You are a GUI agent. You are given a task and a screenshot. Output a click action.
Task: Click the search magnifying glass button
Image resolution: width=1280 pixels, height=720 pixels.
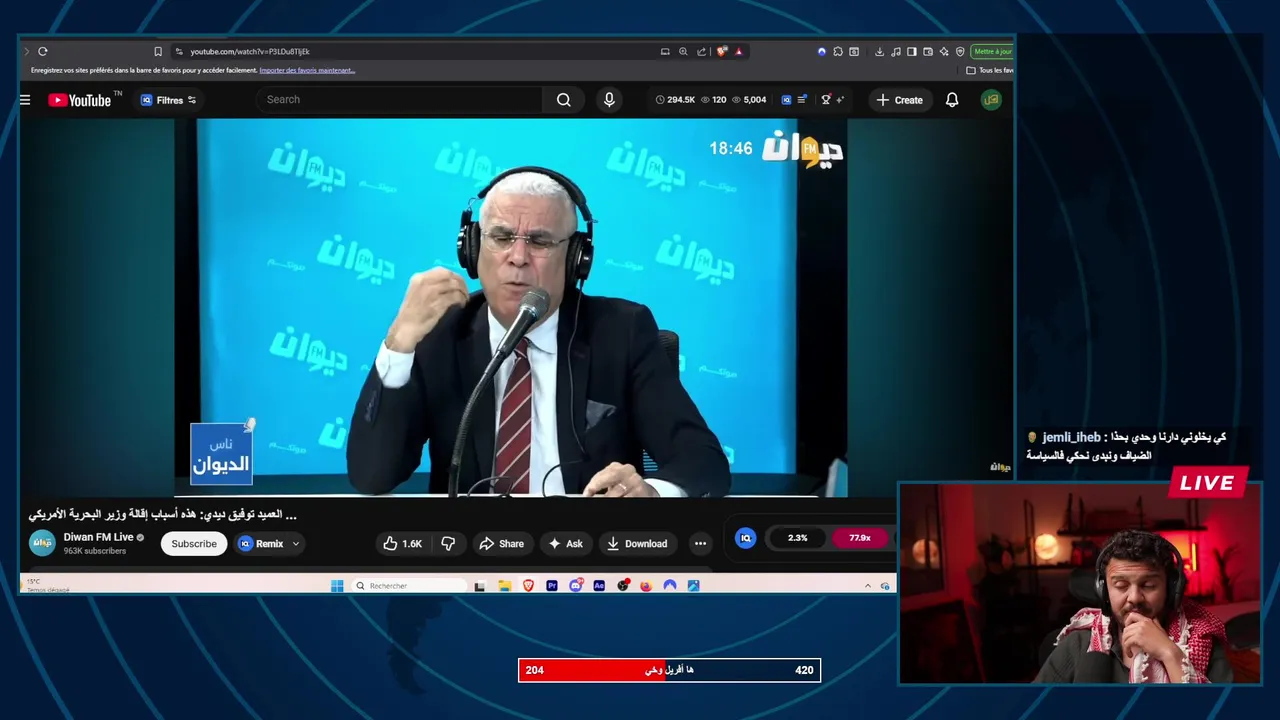[564, 99]
